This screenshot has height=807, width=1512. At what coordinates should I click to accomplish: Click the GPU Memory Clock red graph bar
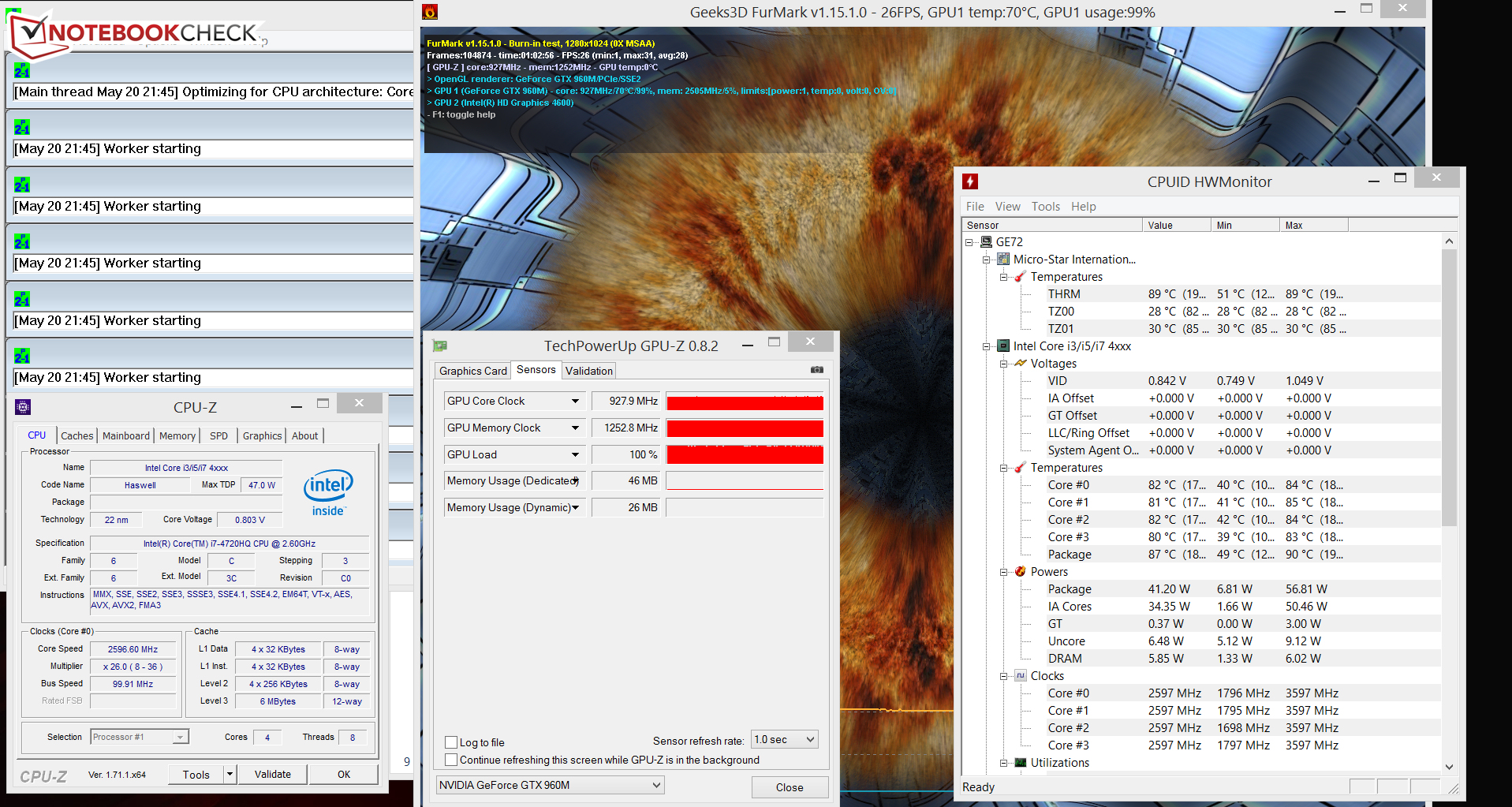coord(745,428)
